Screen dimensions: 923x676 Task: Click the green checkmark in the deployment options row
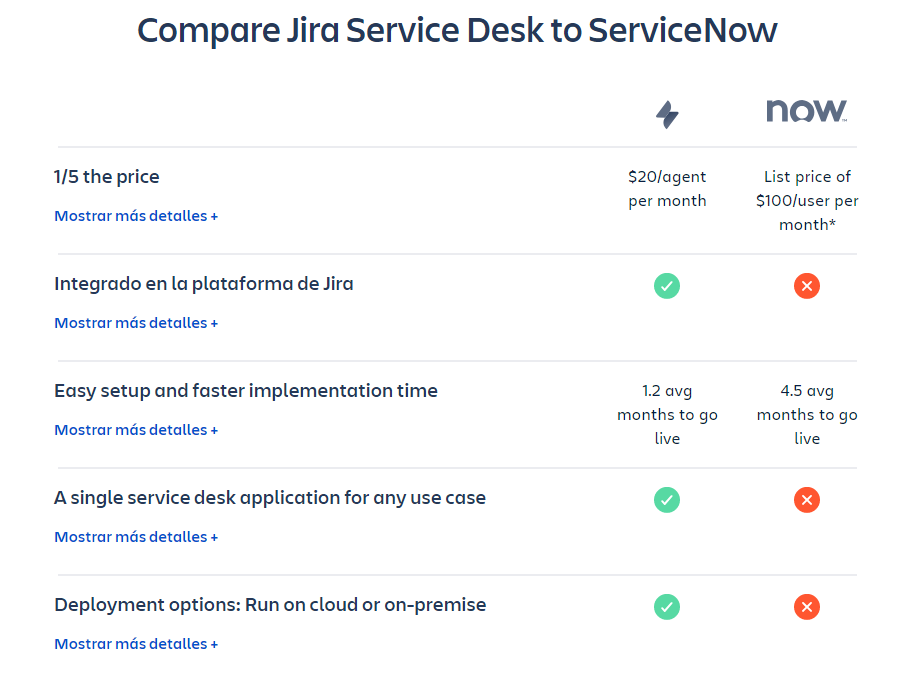click(x=666, y=607)
